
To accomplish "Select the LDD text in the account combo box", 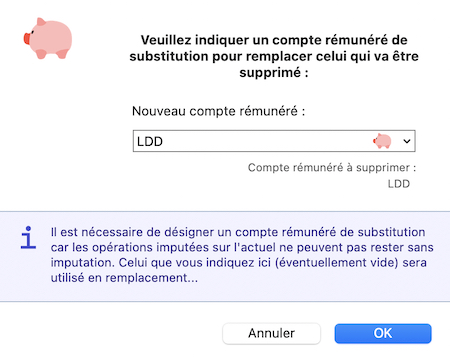I will (150, 142).
